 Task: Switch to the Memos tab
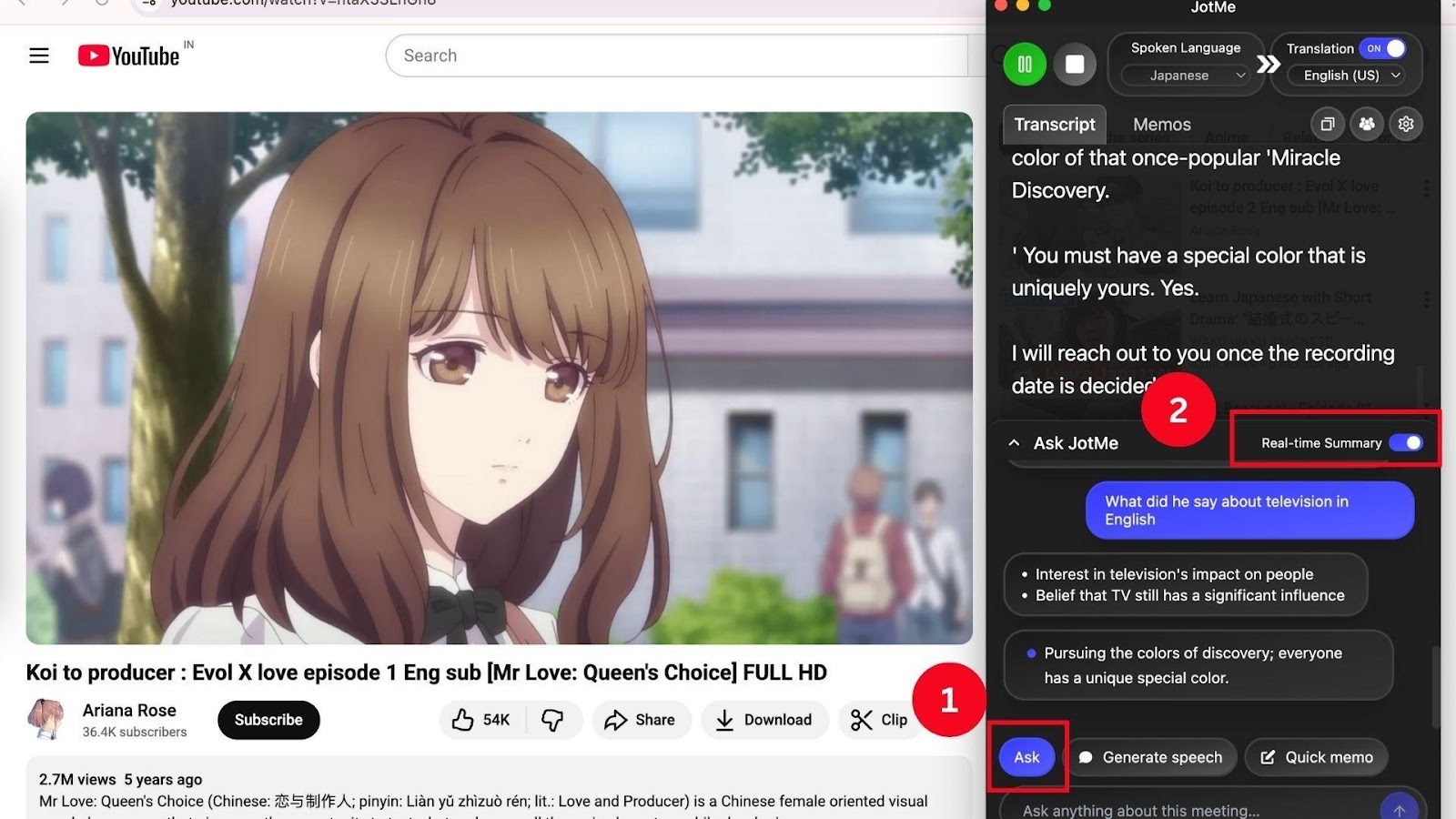click(x=1161, y=124)
